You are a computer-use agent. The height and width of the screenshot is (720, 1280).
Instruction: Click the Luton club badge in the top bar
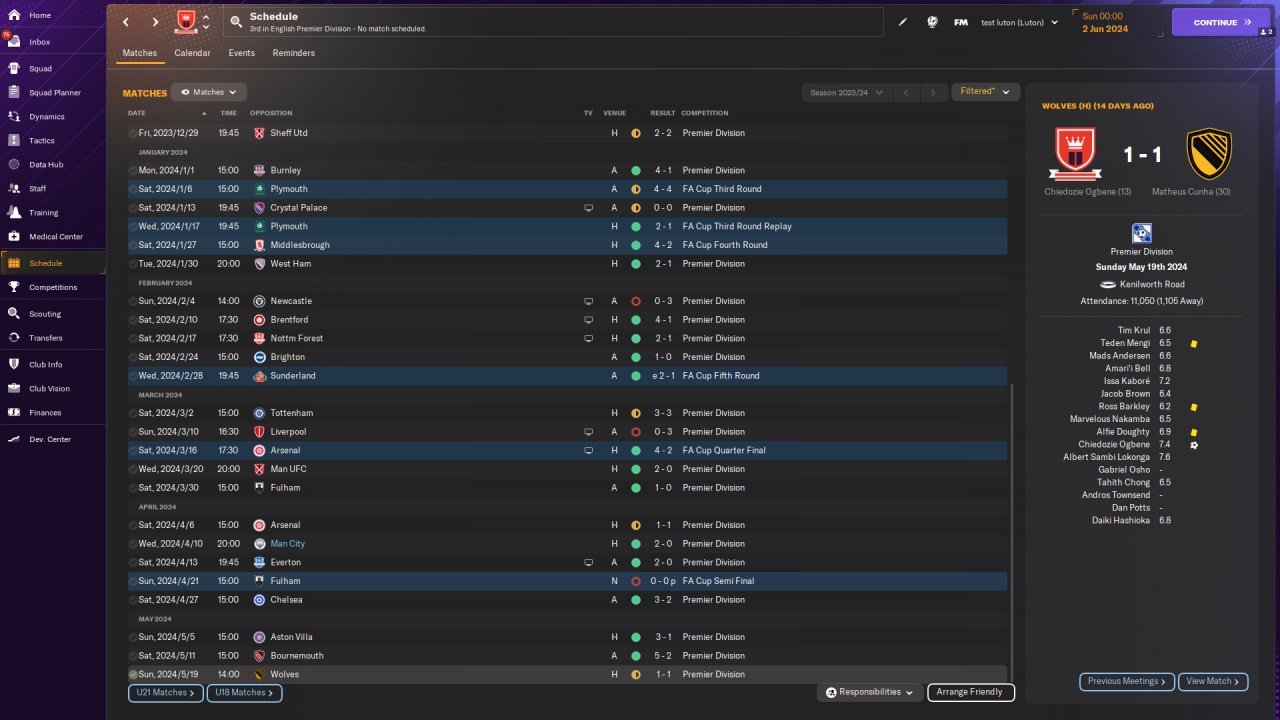pos(185,21)
